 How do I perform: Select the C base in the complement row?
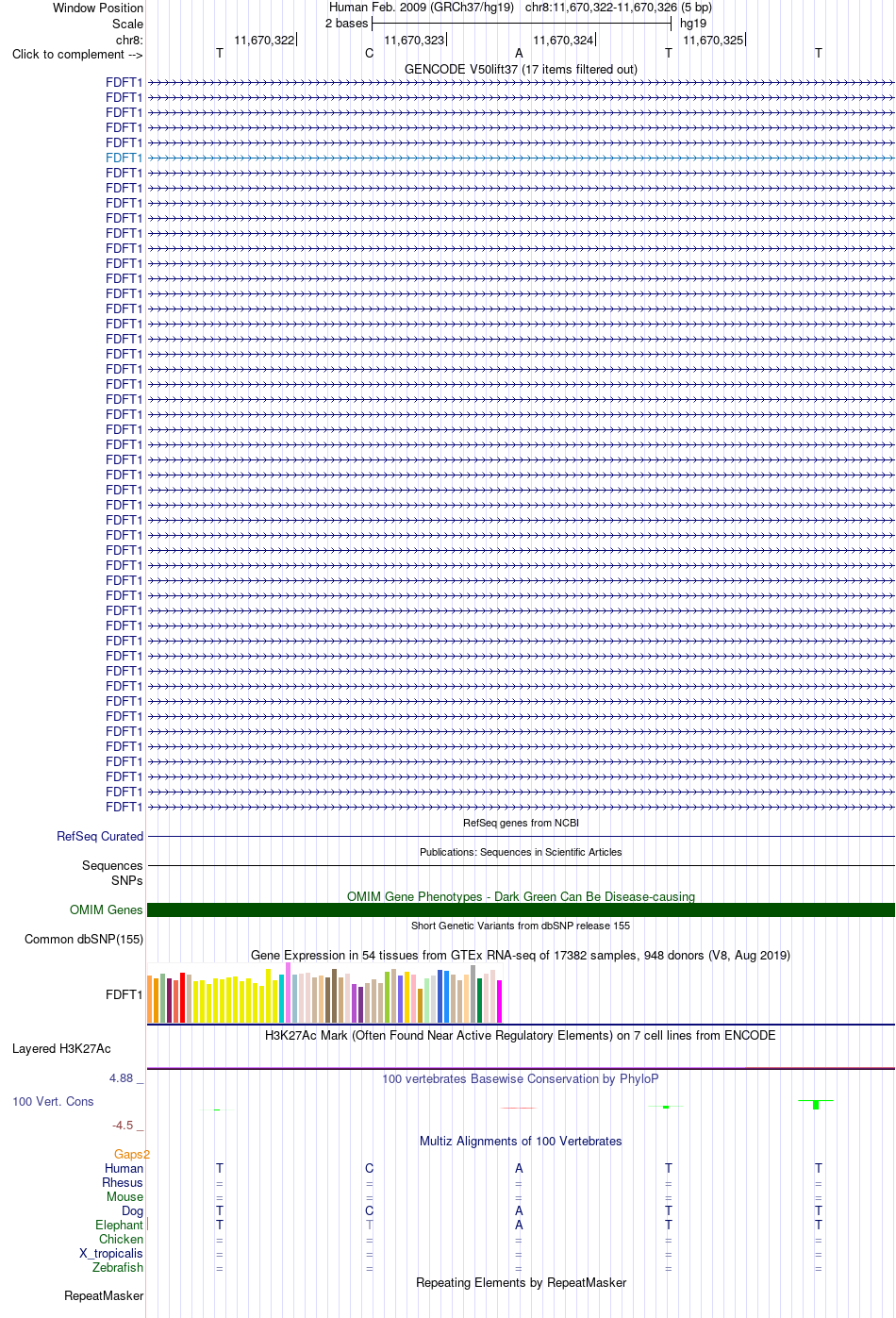pos(369,54)
